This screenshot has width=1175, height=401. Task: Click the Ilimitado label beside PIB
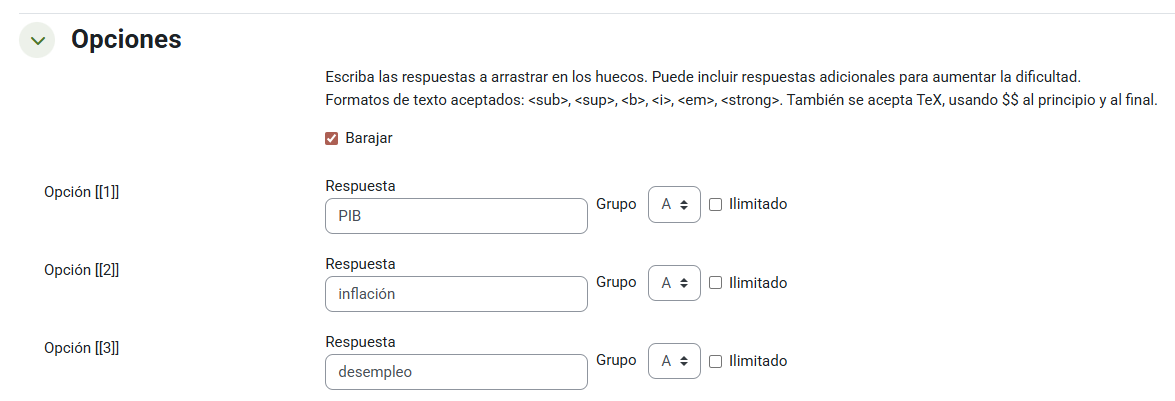(x=758, y=204)
